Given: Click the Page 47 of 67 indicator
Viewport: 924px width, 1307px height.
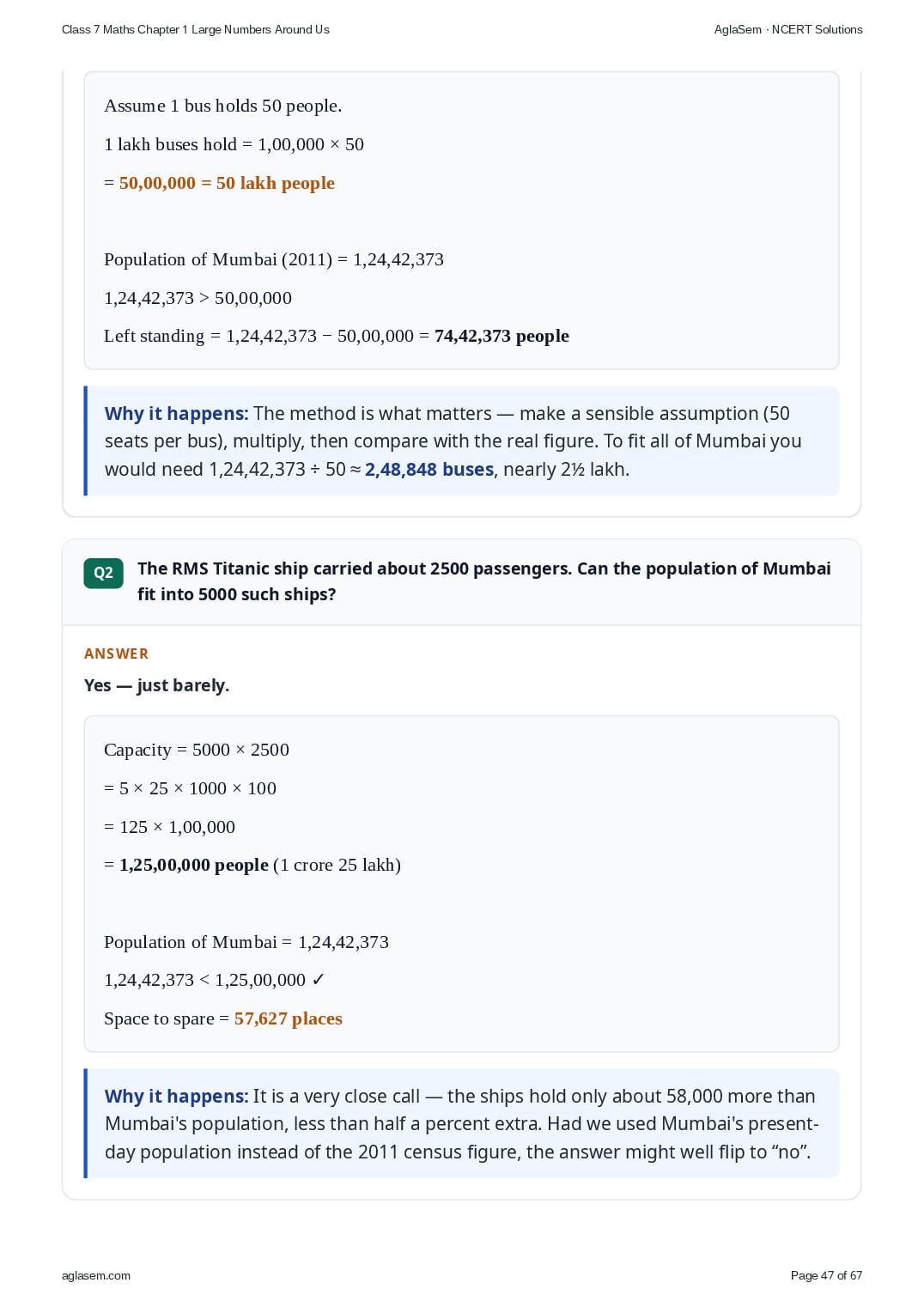Looking at the screenshot, I should 826,1275.
